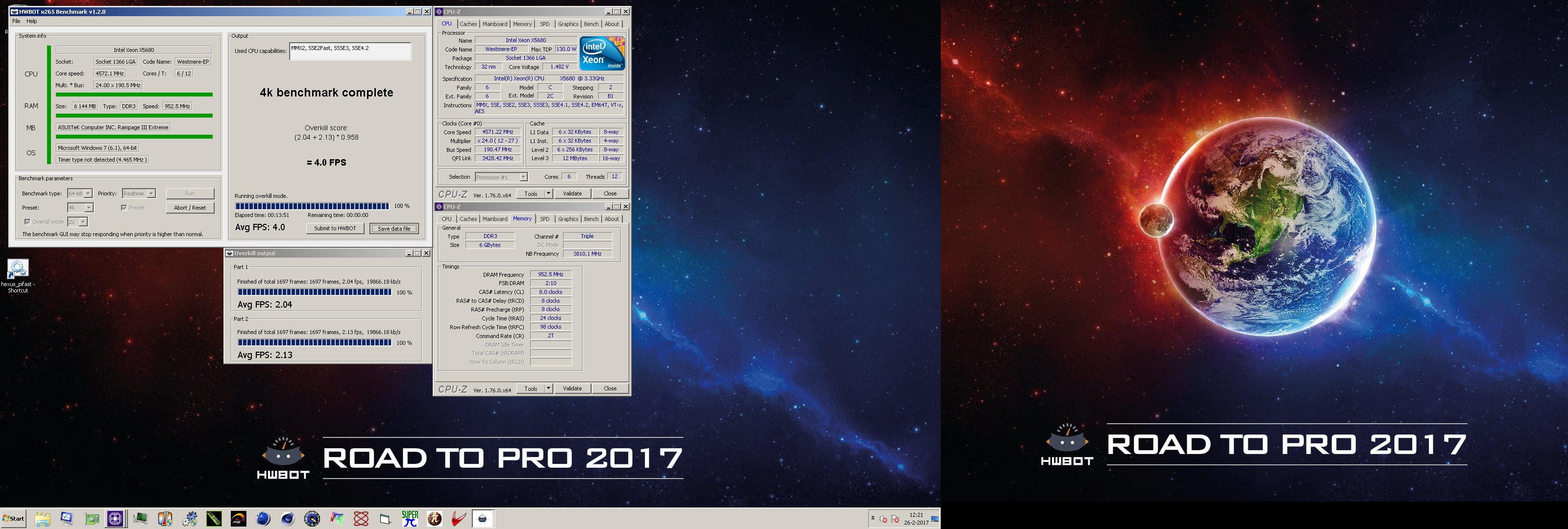This screenshot has width=1568, height=529.
Task: Open Windows Explorer folder in taskbar
Action: pyautogui.click(x=42, y=519)
